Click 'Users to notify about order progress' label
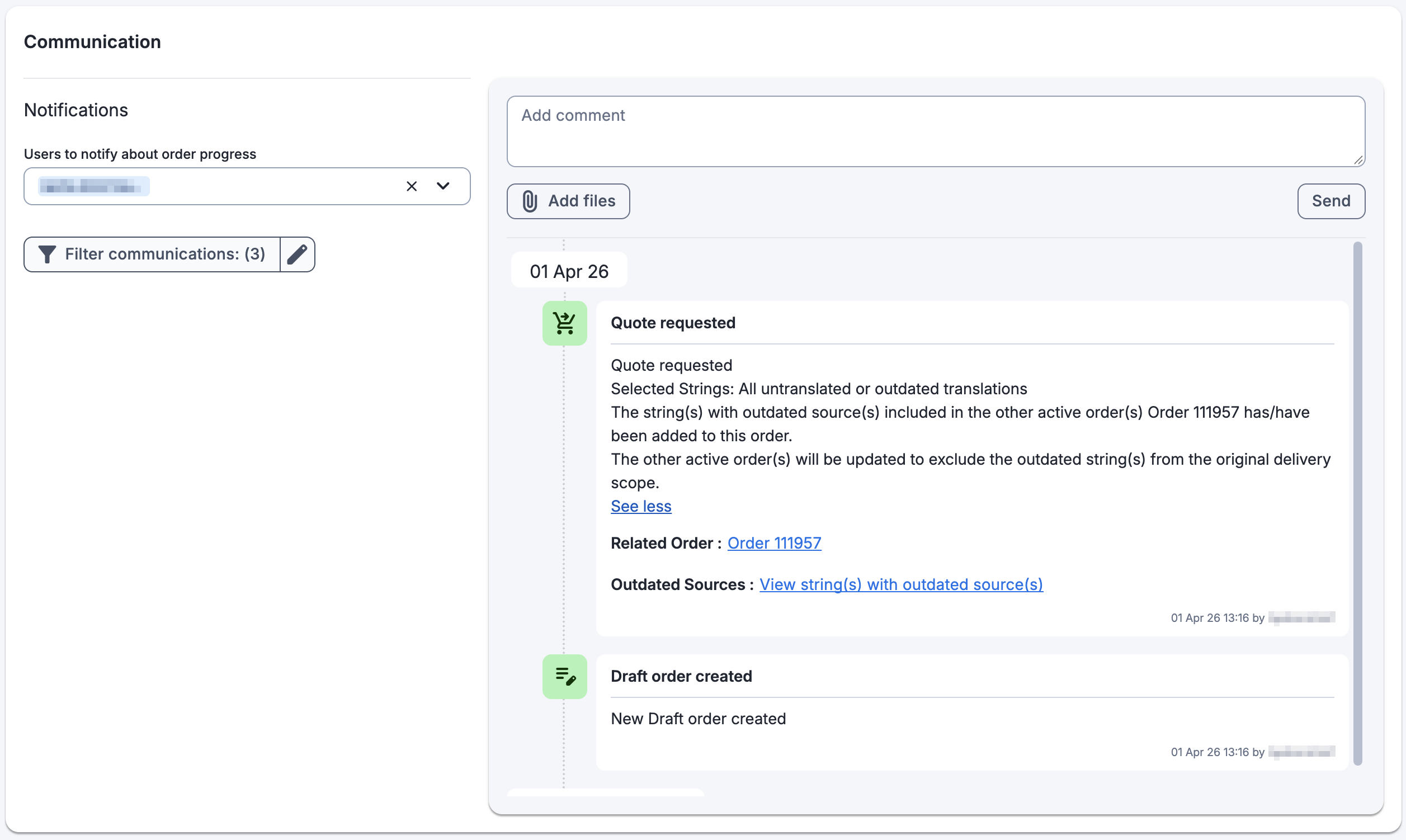Image resolution: width=1406 pixels, height=840 pixels. (140, 154)
